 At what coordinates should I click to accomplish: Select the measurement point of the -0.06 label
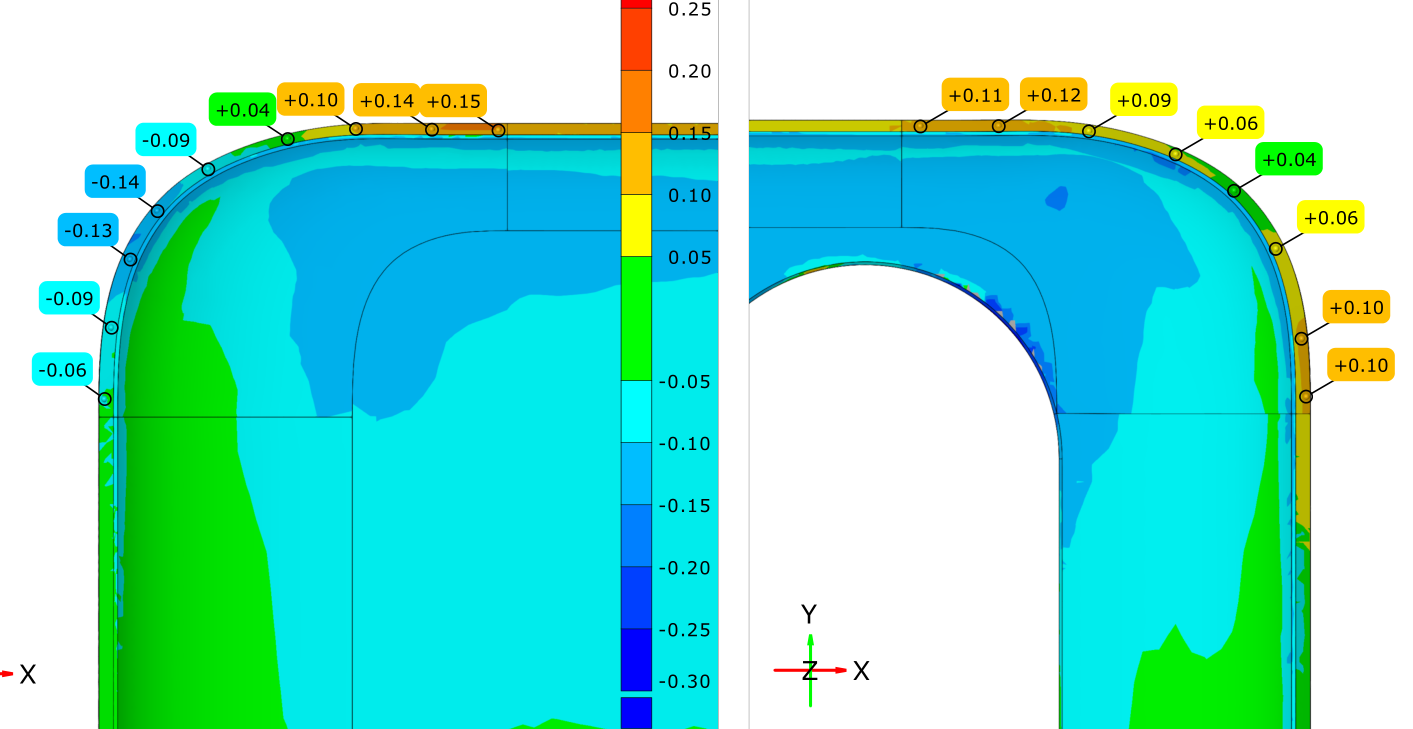[x=104, y=399]
